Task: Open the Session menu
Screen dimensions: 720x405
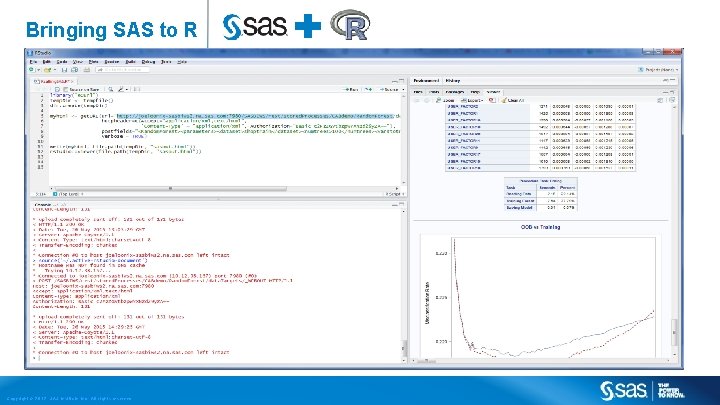Action: point(112,62)
